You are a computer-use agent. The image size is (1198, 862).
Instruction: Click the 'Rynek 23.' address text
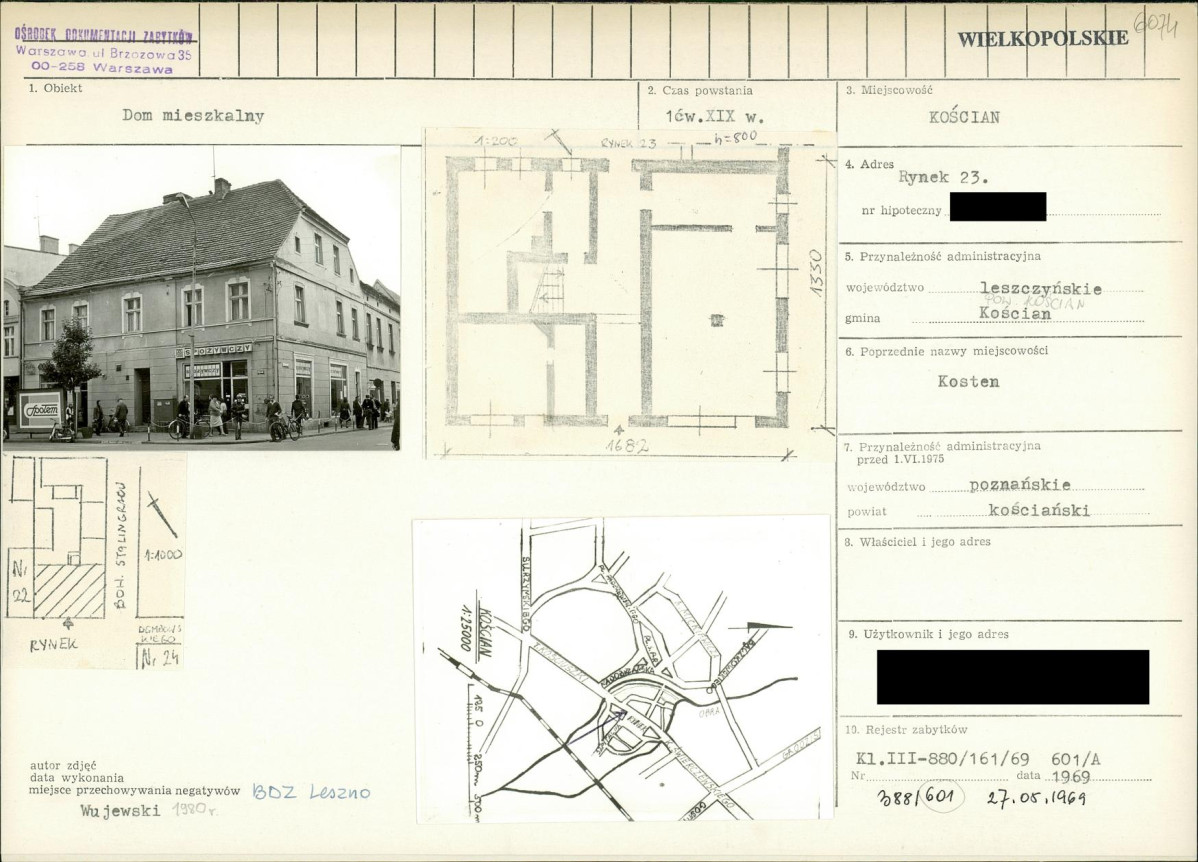pos(944,178)
